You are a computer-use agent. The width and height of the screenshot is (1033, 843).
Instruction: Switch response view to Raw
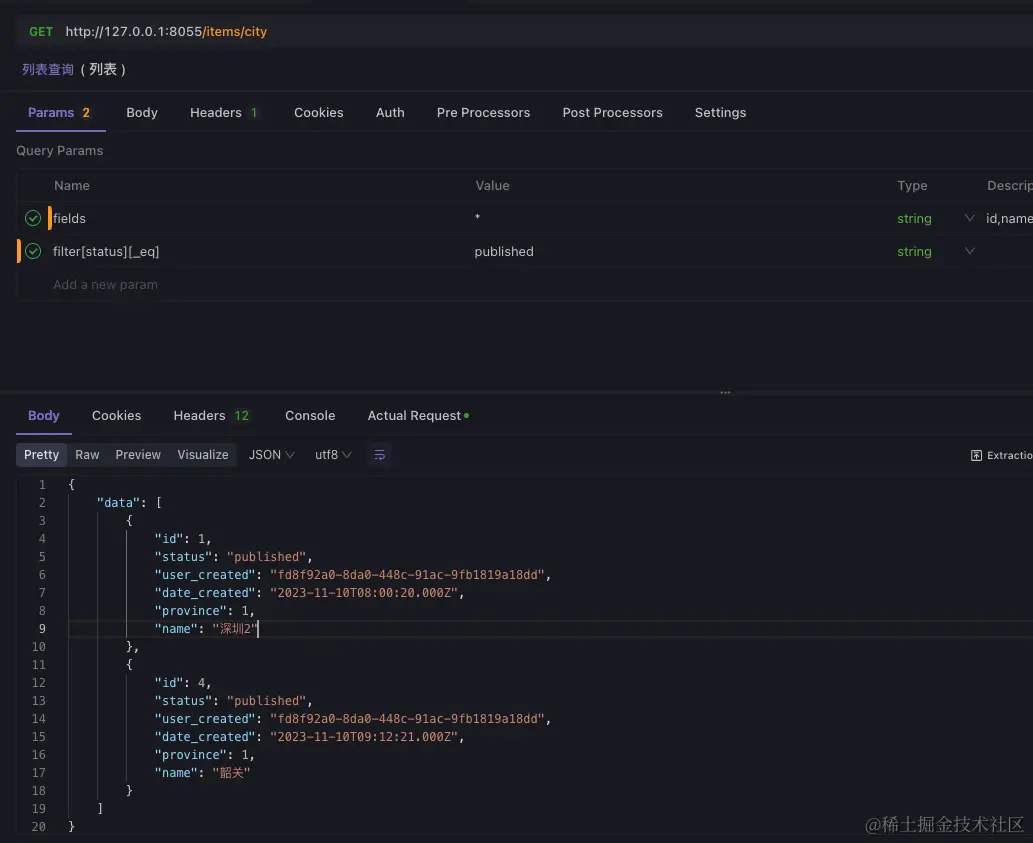pos(87,454)
